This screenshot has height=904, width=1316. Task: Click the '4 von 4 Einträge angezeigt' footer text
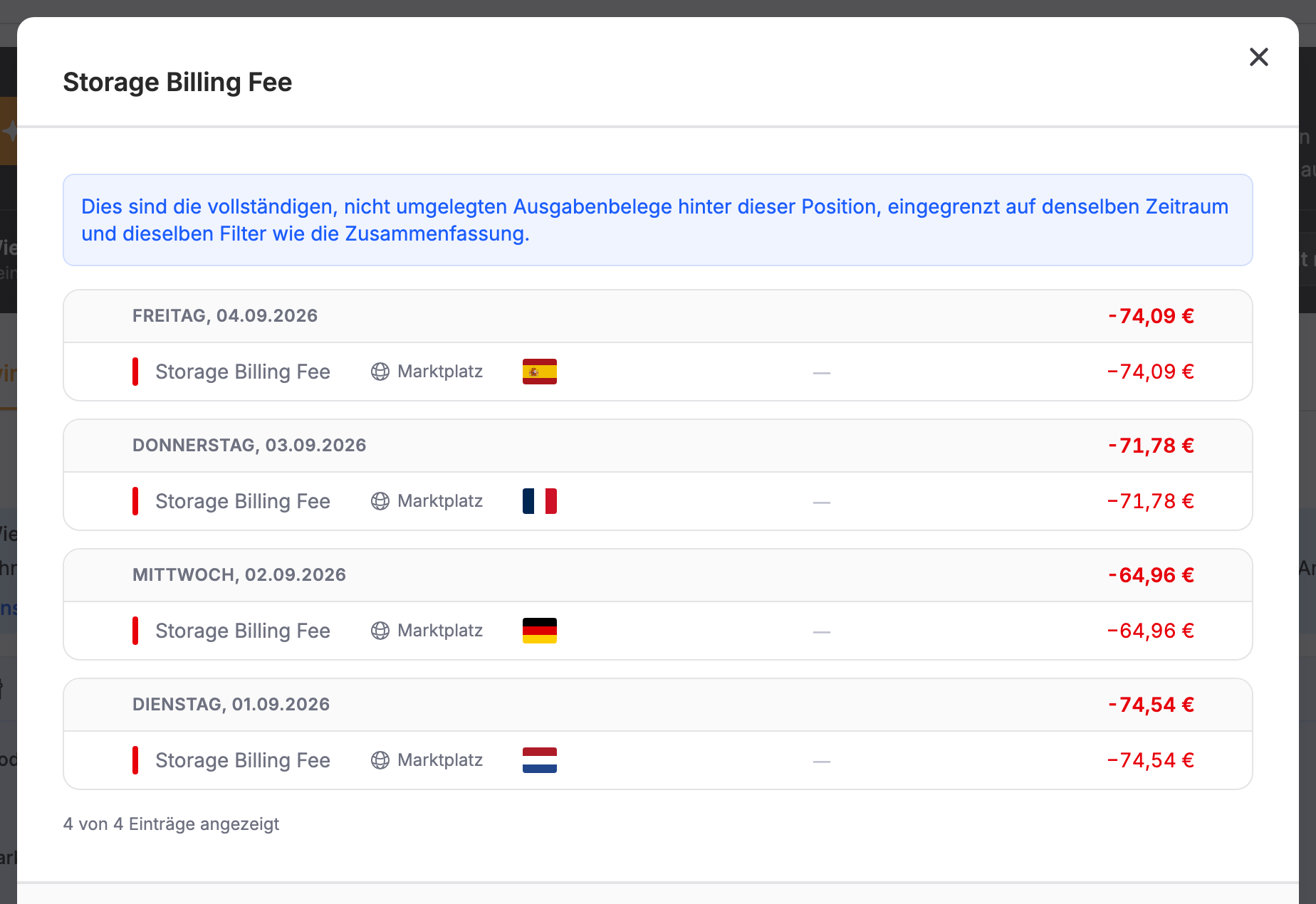[x=171, y=824]
